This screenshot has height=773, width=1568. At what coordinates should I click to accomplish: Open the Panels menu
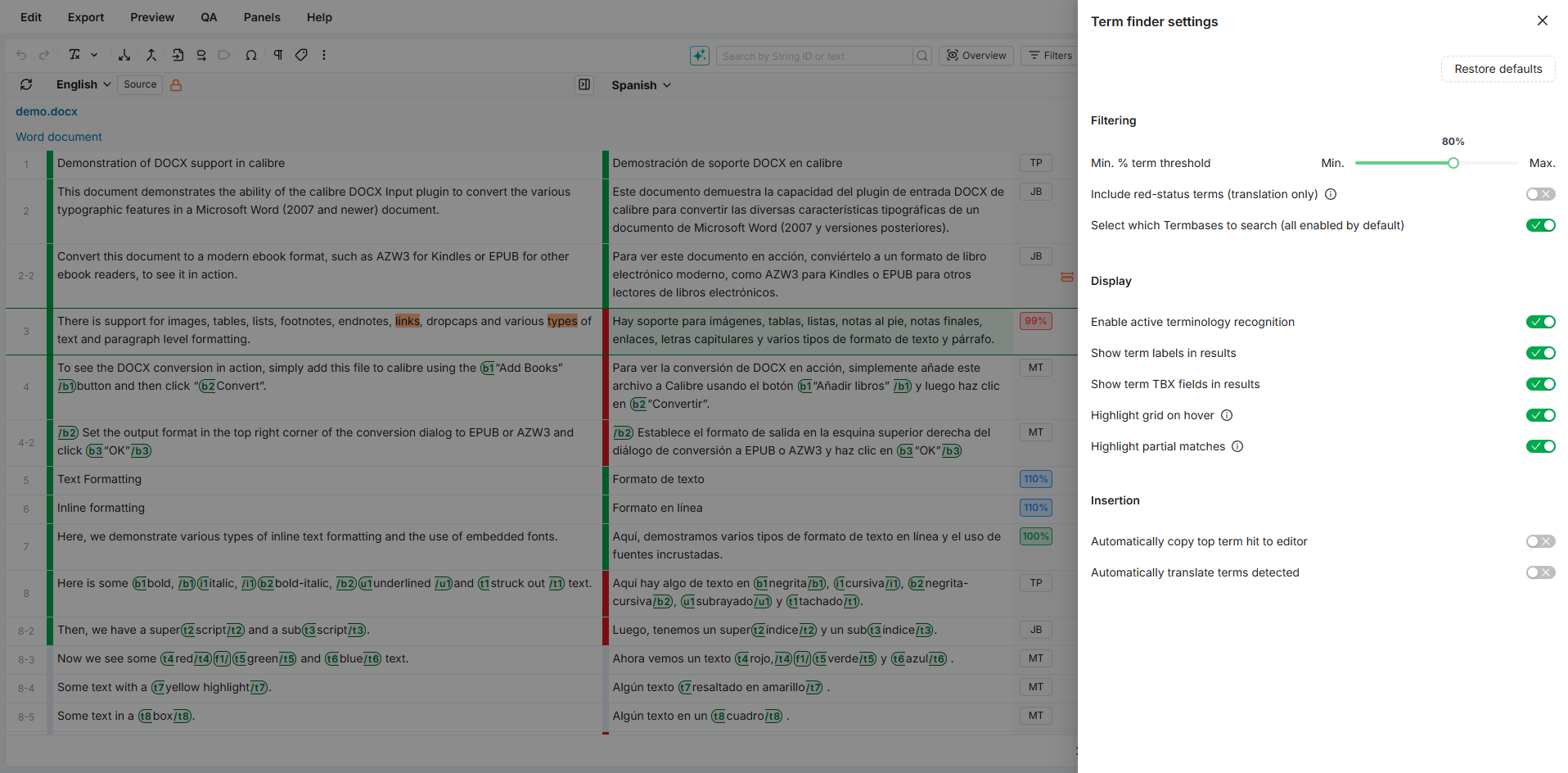(x=262, y=17)
